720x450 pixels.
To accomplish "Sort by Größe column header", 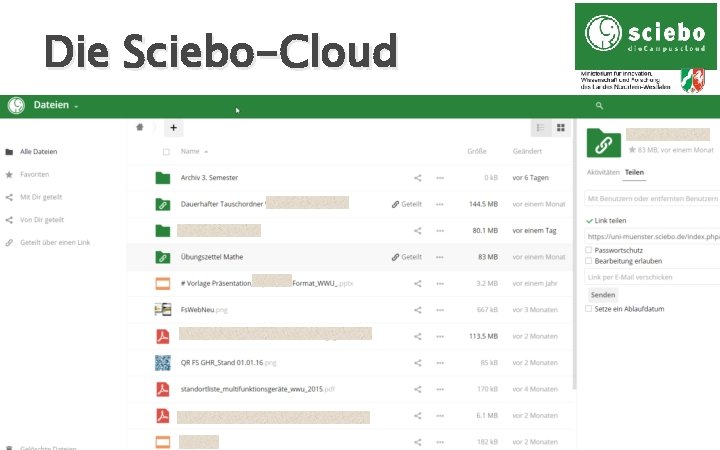I will 477,151.
